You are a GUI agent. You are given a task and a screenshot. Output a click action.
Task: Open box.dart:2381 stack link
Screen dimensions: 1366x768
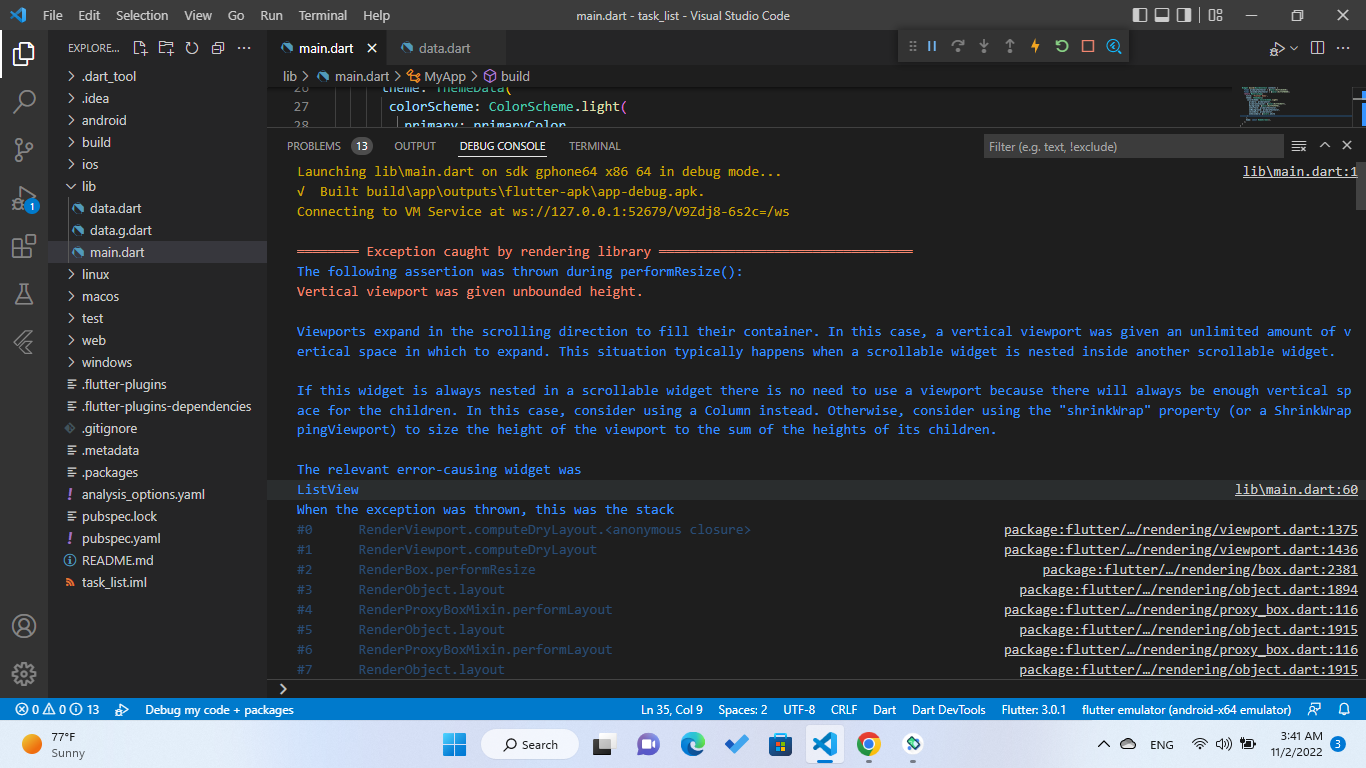coord(1200,570)
